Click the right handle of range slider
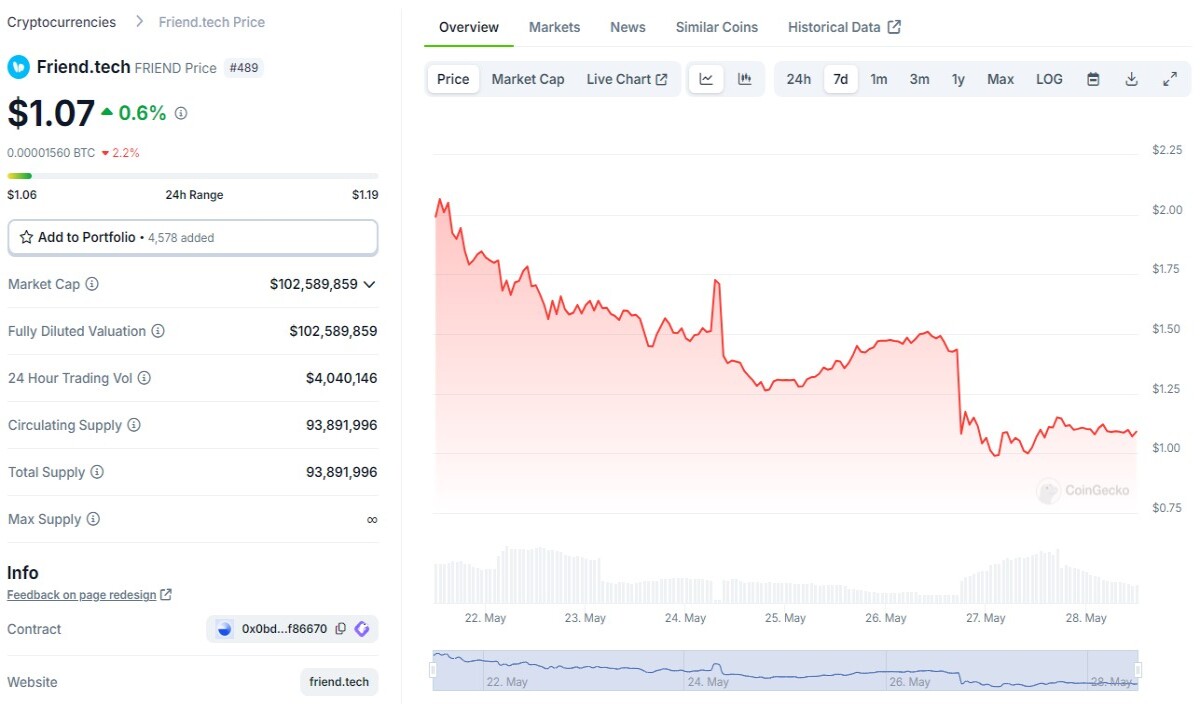This screenshot has height=704, width=1200. click(1137, 670)
